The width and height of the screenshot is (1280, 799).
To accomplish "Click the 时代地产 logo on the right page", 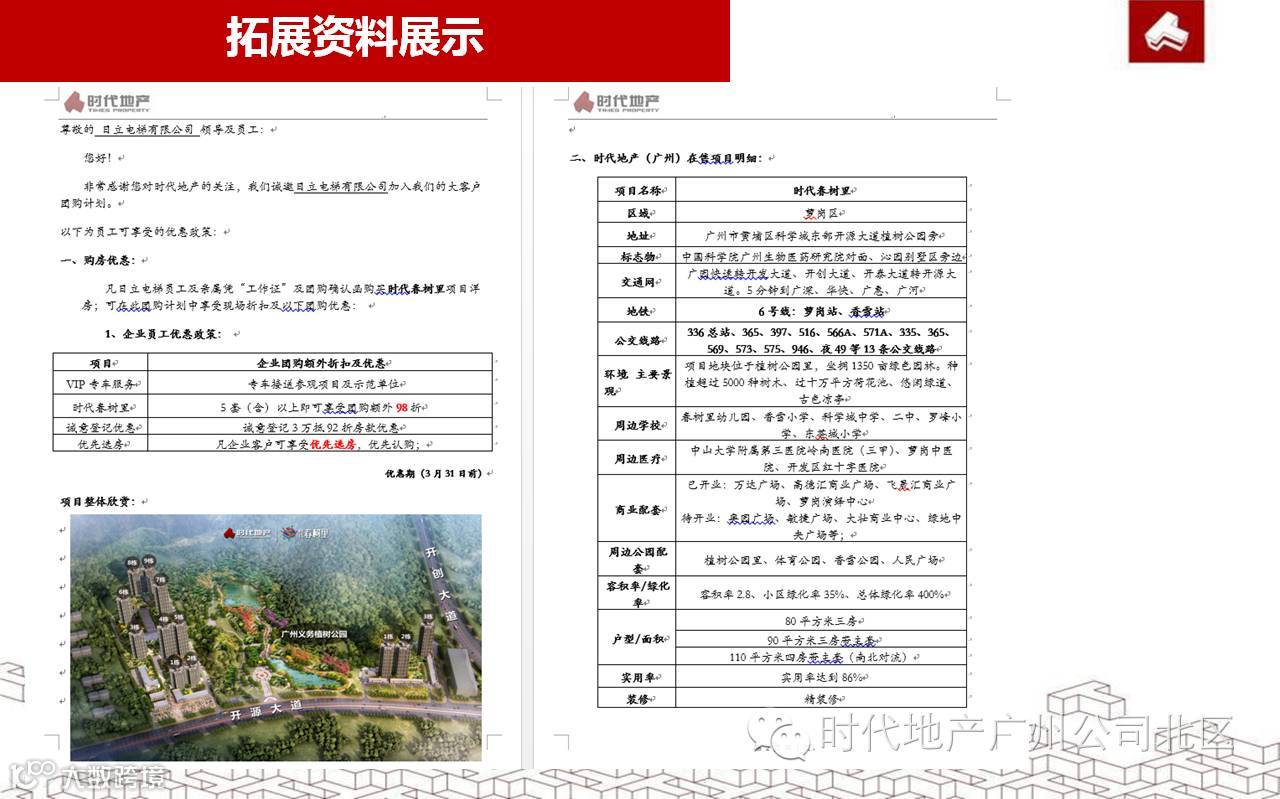I will (617, 102).
